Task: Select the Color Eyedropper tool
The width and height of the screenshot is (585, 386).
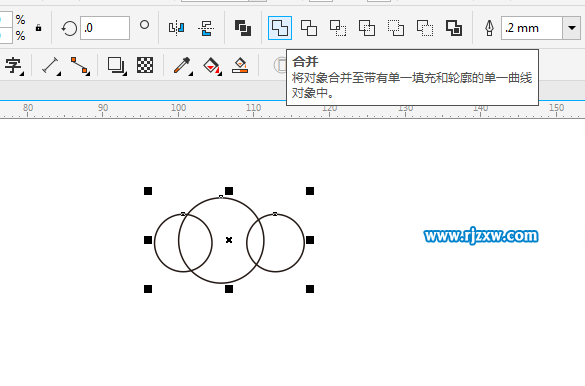Action: [182, 66]
